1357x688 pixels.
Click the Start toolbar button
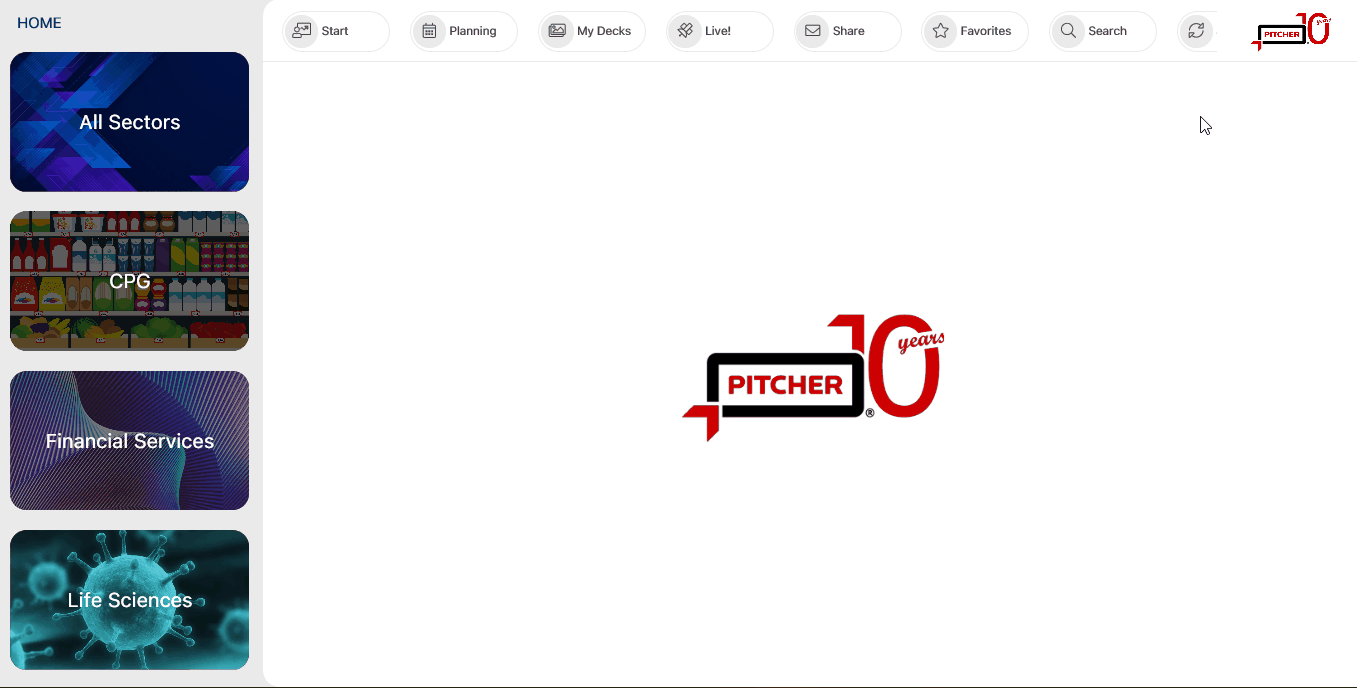(x=335, y=31)
